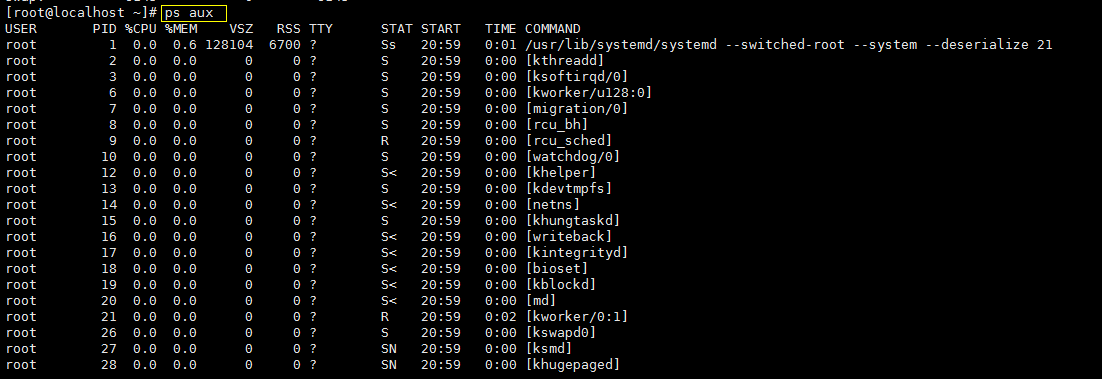This screenshot has width=1102, height=379.
Task: Select the RSS column header
Action: pos(289,29)
